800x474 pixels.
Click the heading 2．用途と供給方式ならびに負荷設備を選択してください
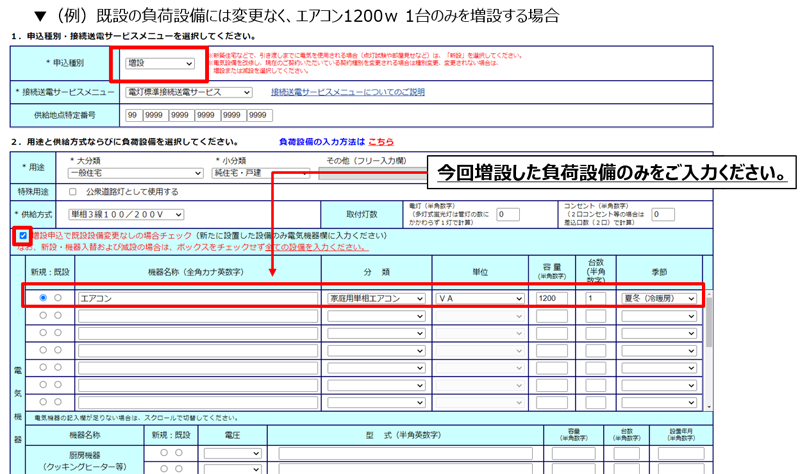point(124,142)
